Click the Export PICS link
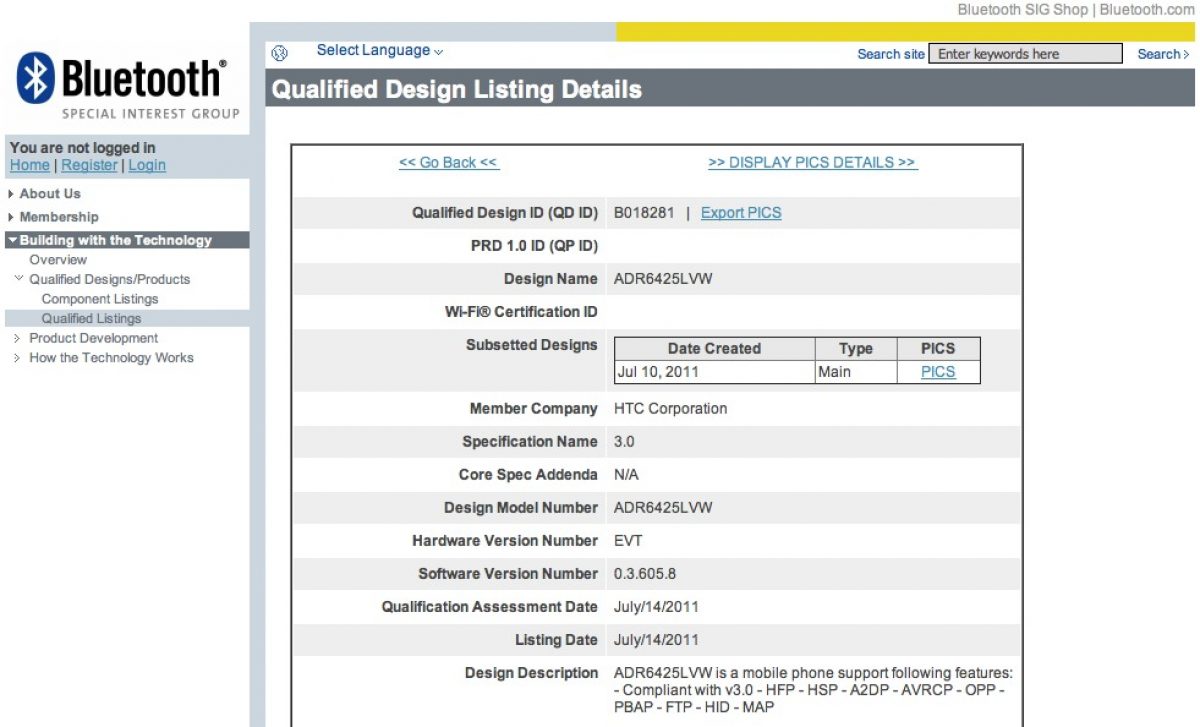Image resolution: width=1200 pixels, height=727 pixels. click(741, 213)
